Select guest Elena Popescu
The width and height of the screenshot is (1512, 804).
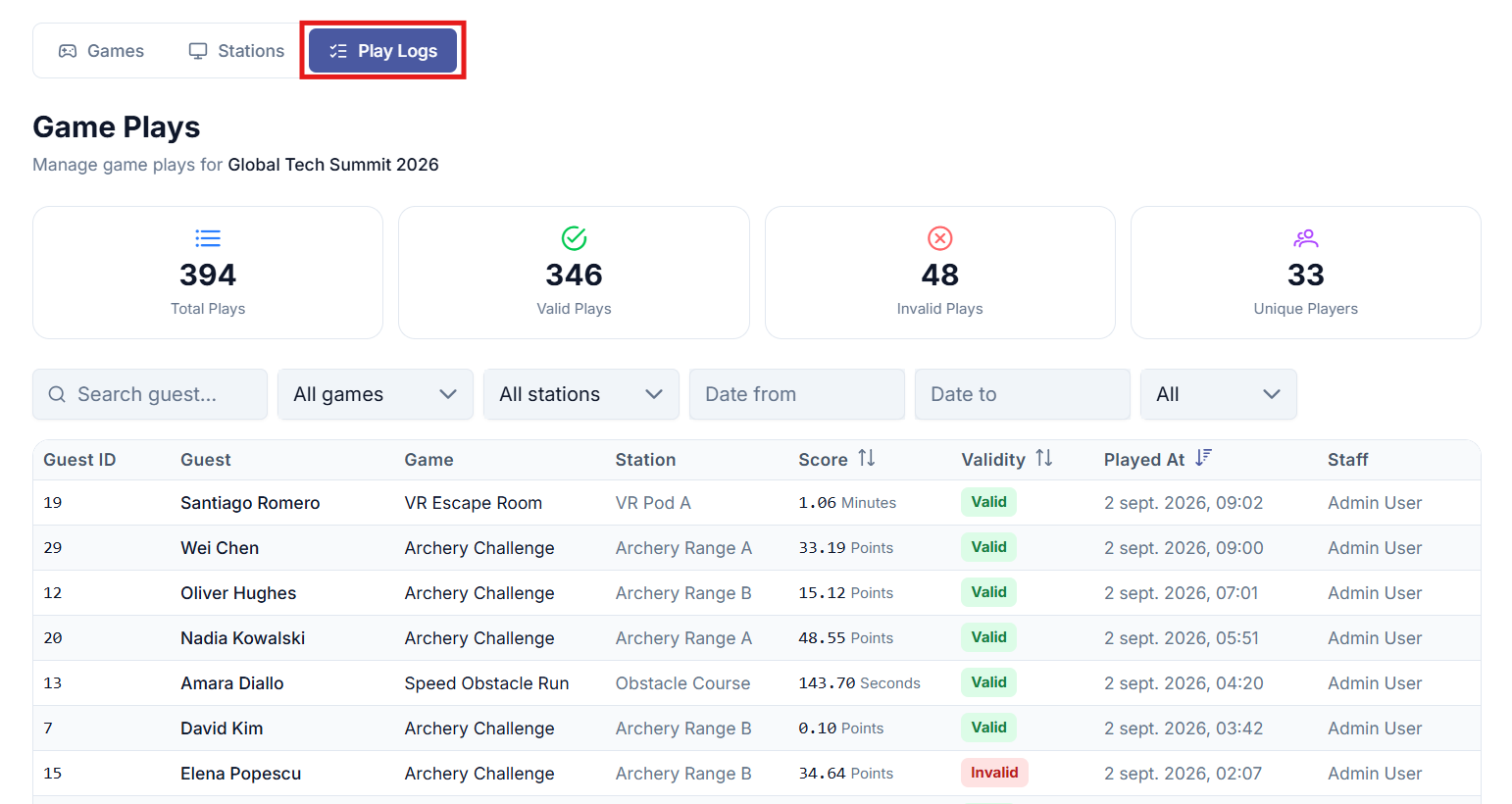(240, 774)
